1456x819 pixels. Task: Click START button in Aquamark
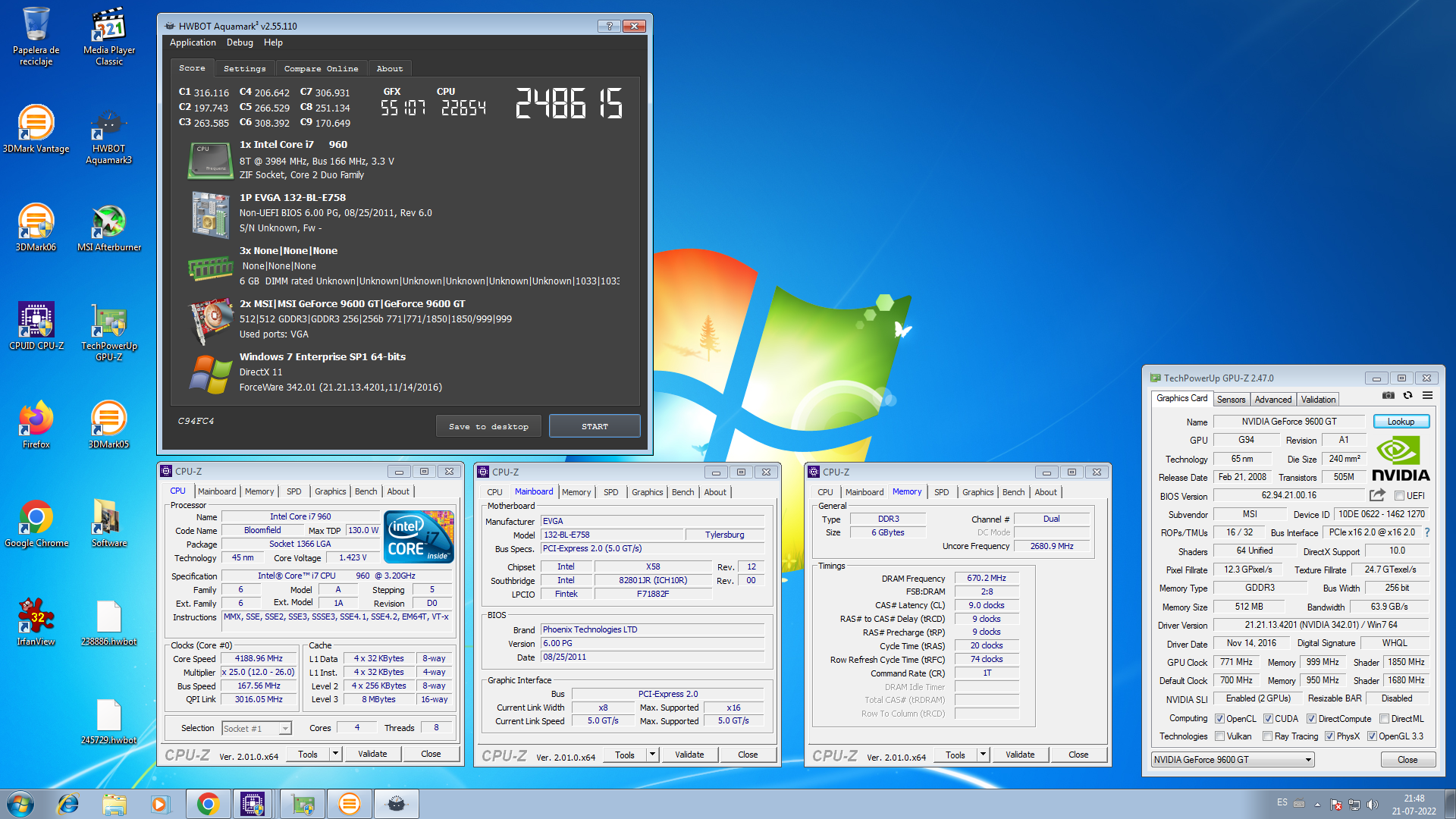pyautogui.click(x=595, y=426)
